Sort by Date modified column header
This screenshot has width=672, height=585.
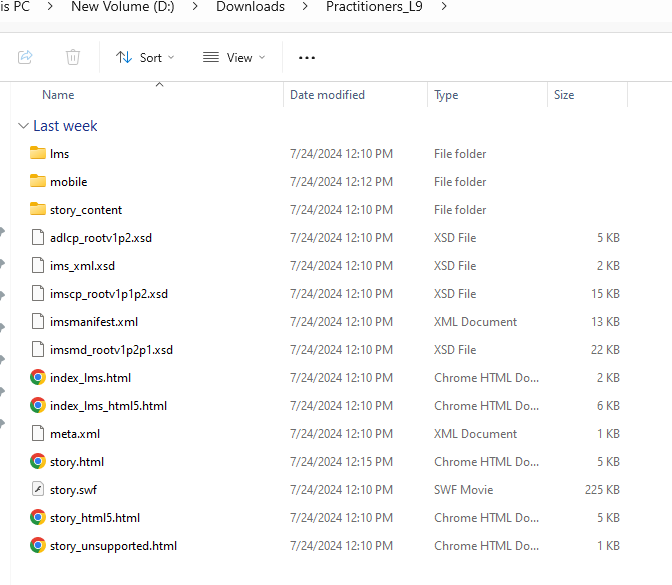point(327,95)
